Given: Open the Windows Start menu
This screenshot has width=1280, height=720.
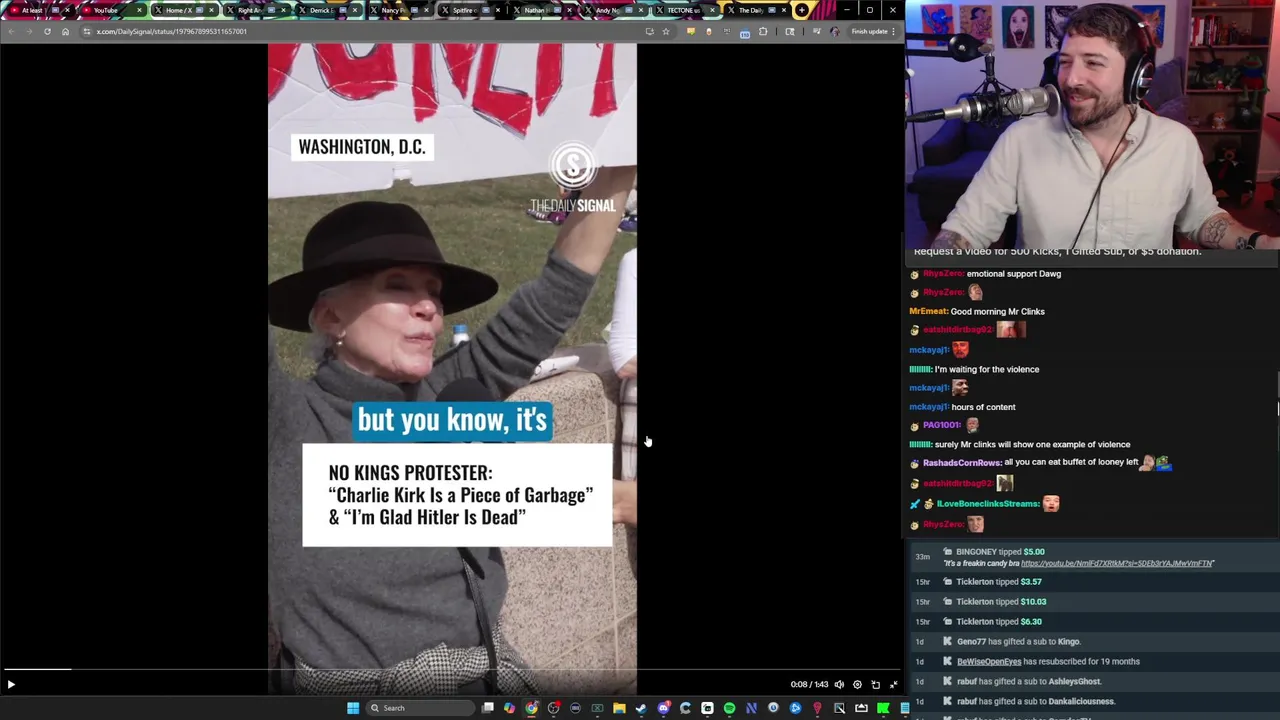Looking at the screenshot, I should (x=353, y=708).
